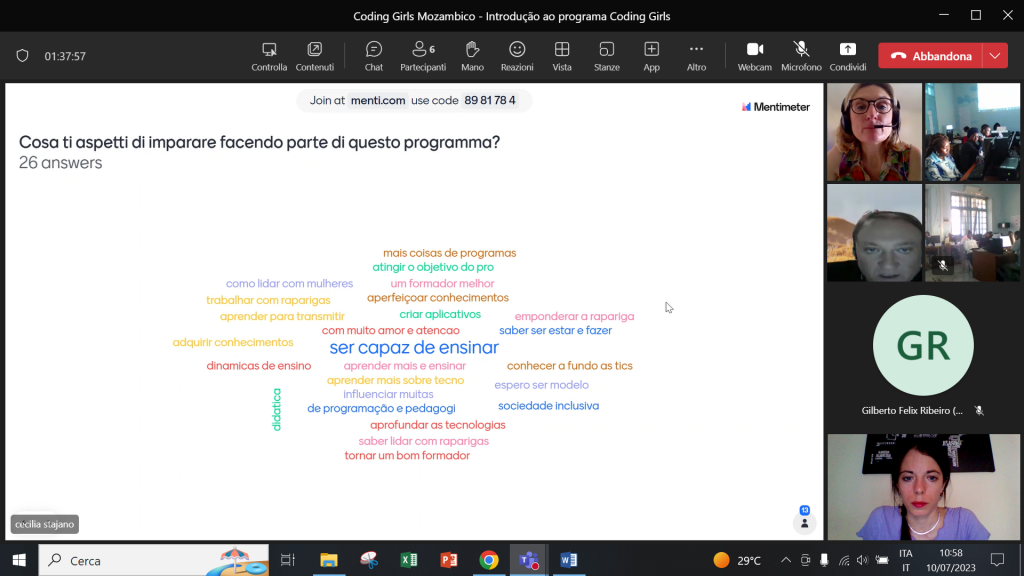Image resolution: width=1024 pixels, height=576 pixels.
Task: Click the phrase 'mais coisas de programas'
Action: [449, 253]
